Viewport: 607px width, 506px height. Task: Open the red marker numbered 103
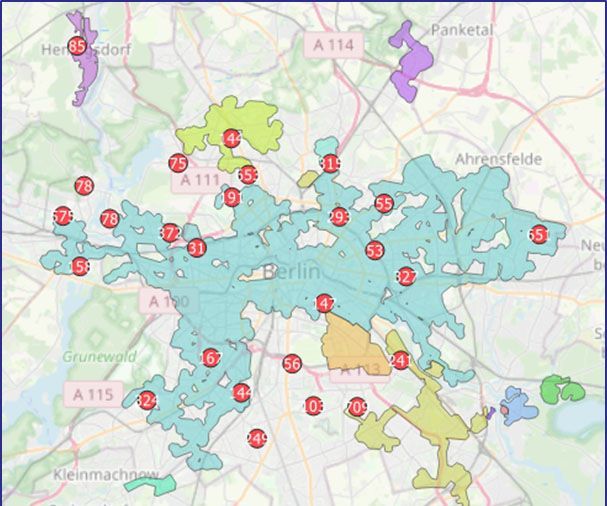click(x=313, y=407)
